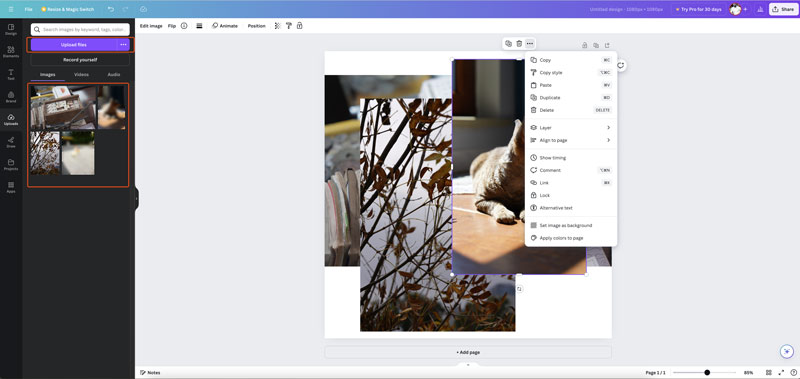This screenshot has width=800, height=379.
Task: Expand the Align to page submenu
Action: [x=571, y=140]
